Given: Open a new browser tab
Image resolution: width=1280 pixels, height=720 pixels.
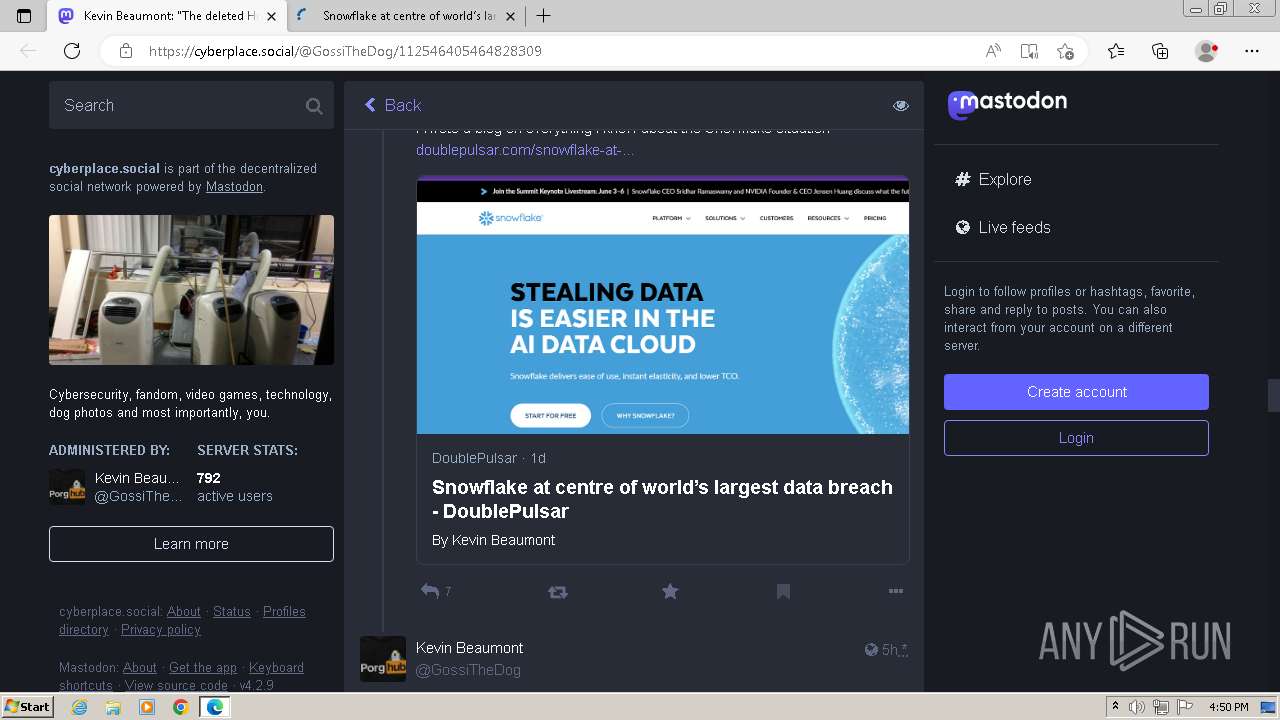Looking at the screenshot, I should point(544,16).
